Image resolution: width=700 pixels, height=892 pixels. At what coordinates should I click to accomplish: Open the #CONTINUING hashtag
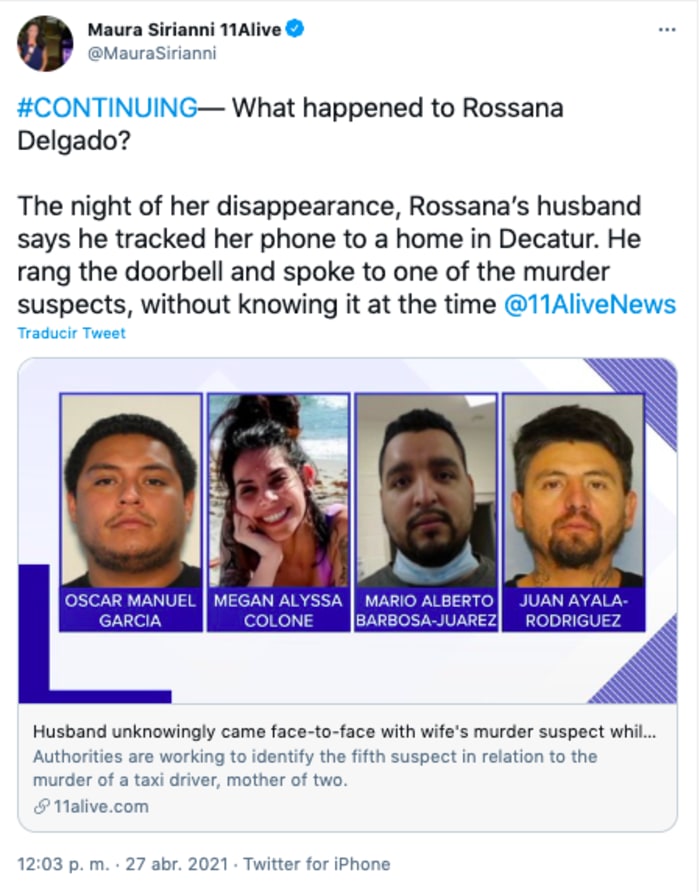[108, 108]
